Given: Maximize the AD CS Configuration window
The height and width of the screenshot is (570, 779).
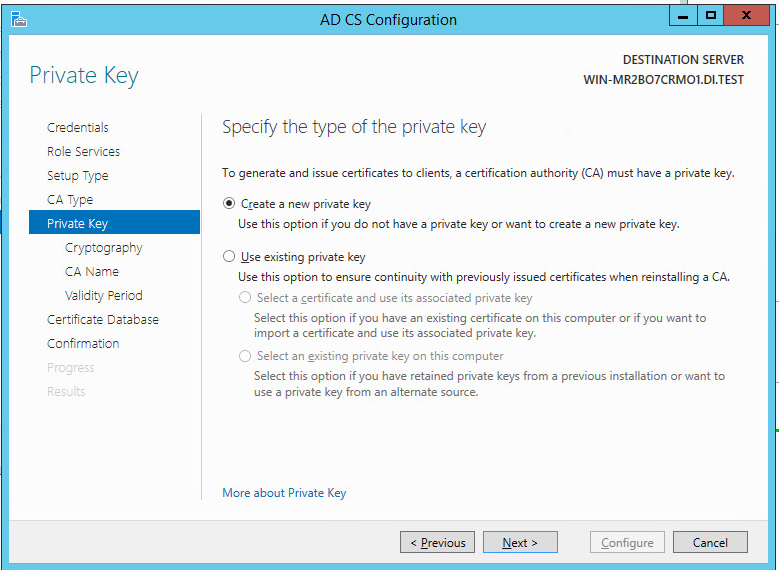Looking at the screenshot, I should click(x=711, y=16).
